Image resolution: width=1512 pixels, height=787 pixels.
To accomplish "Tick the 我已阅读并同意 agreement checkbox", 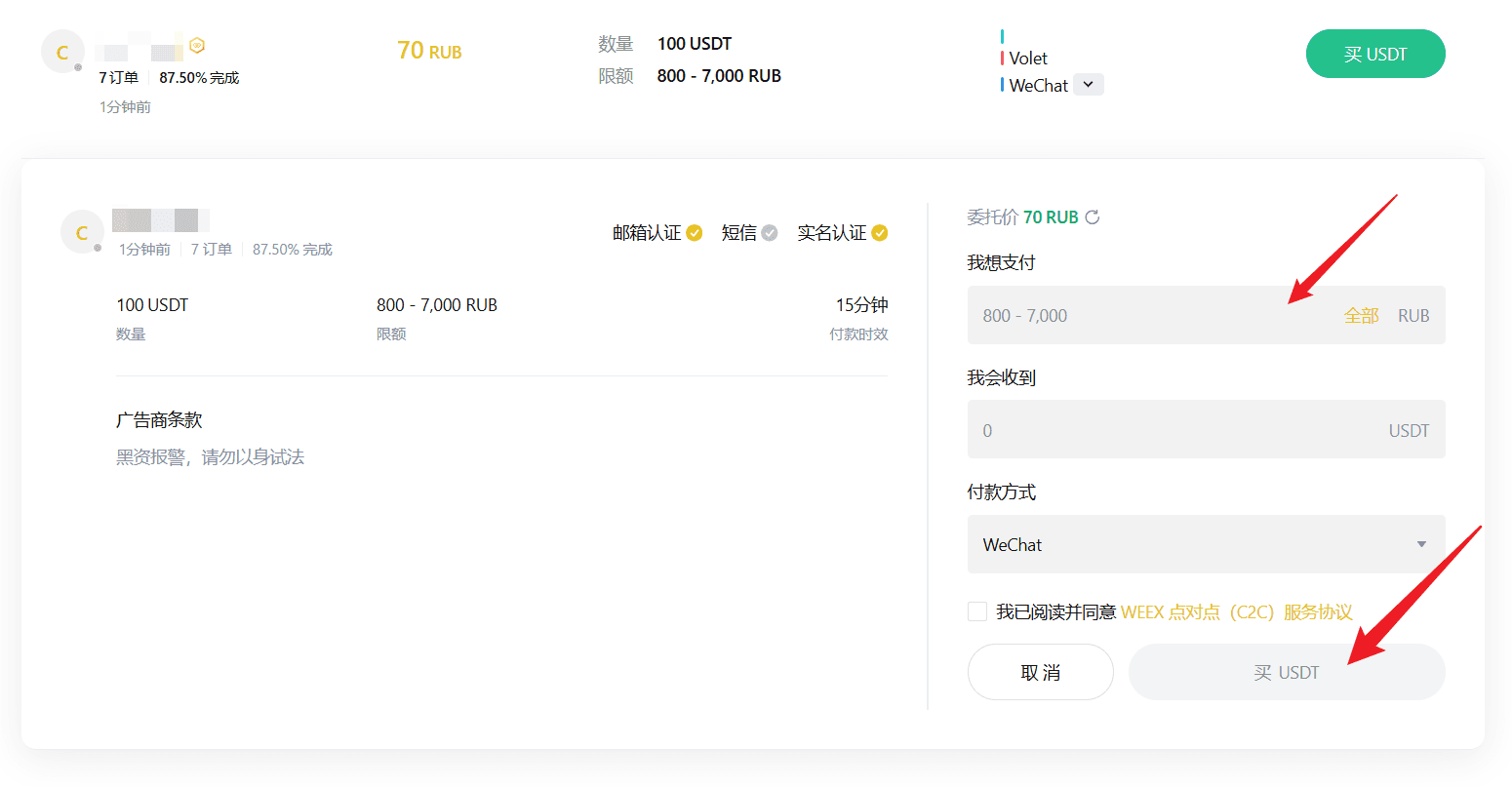I will click(977, 611).
